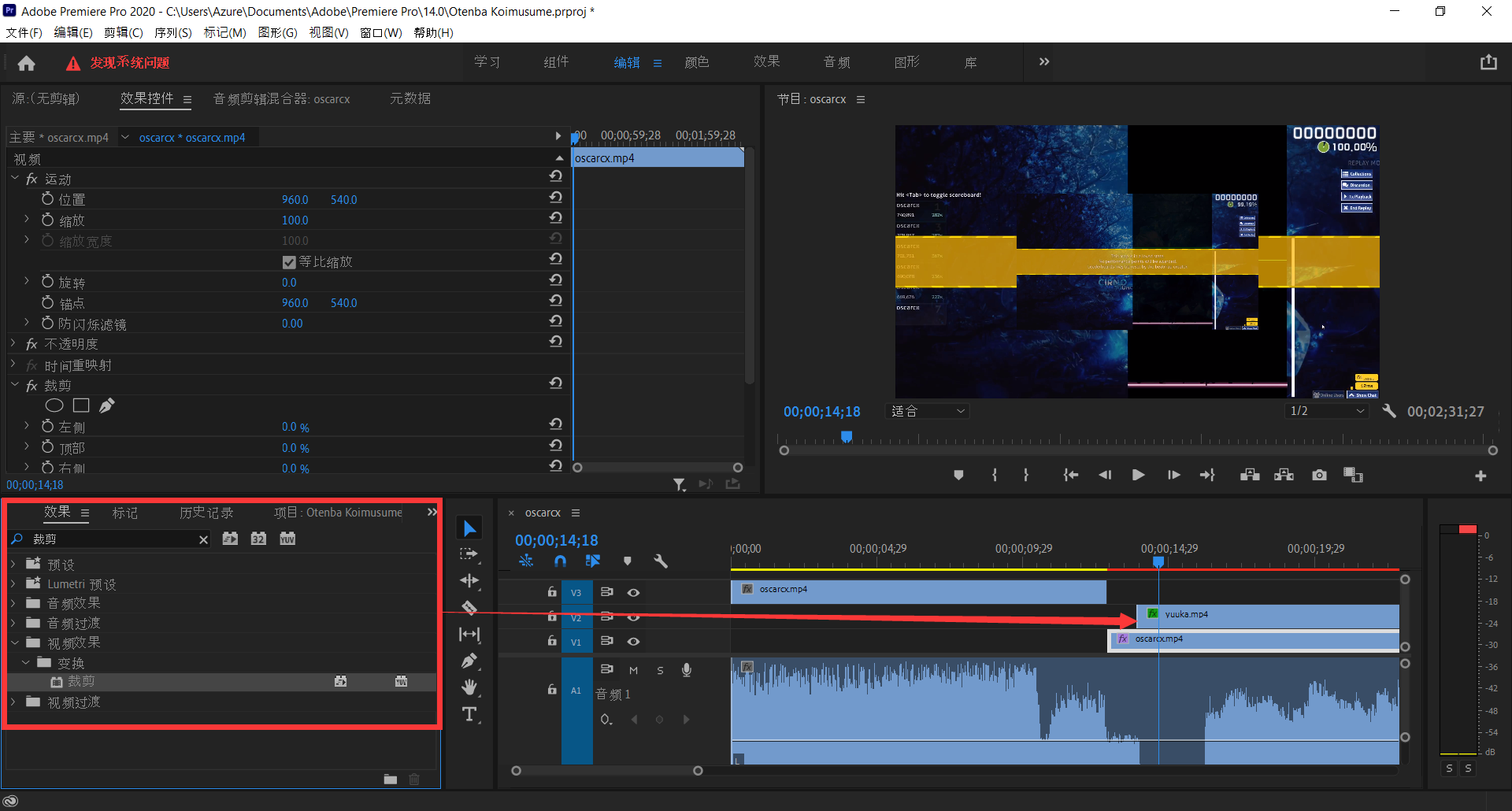Hide track V3 with the eye toggle

pos(633,592)
